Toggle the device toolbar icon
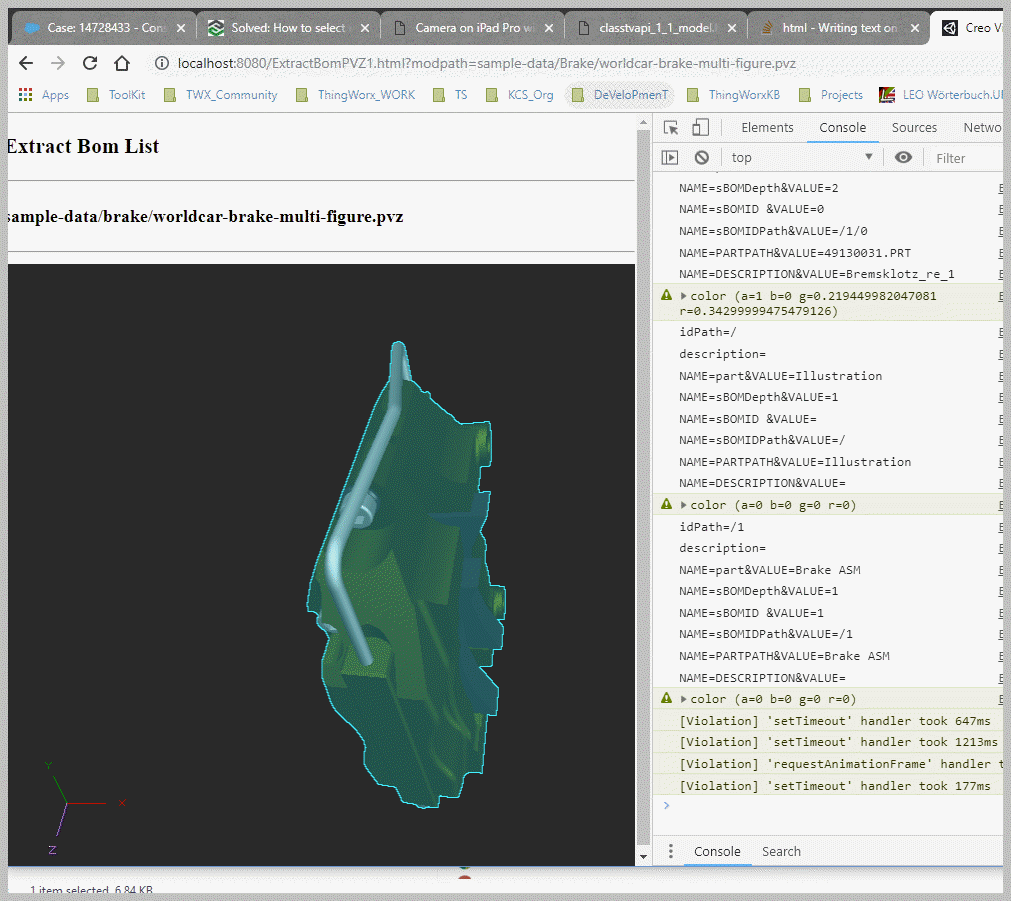The height and width of the screenshot is (901, 1011). tap(700, 127)
